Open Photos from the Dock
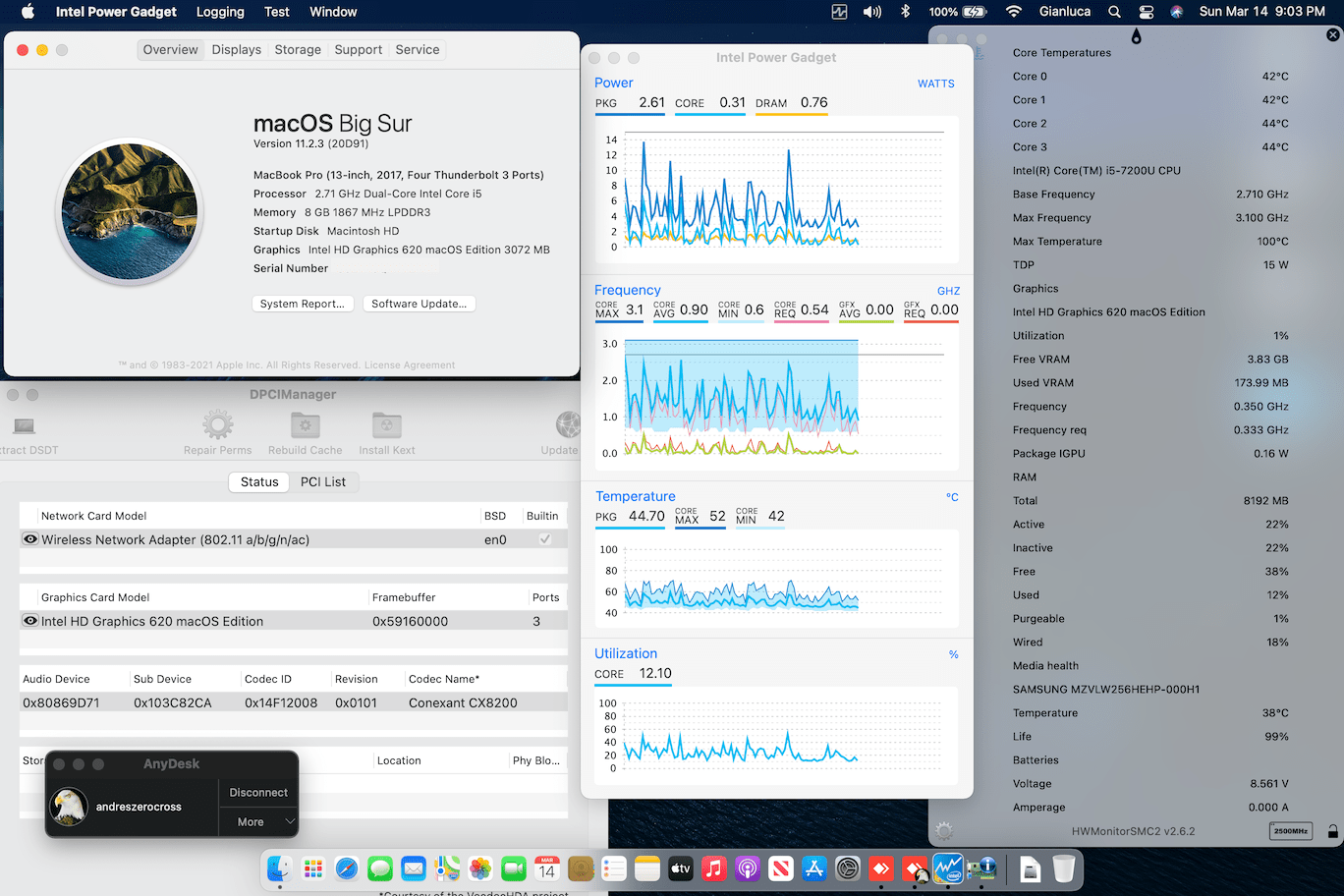 point(480,868)
